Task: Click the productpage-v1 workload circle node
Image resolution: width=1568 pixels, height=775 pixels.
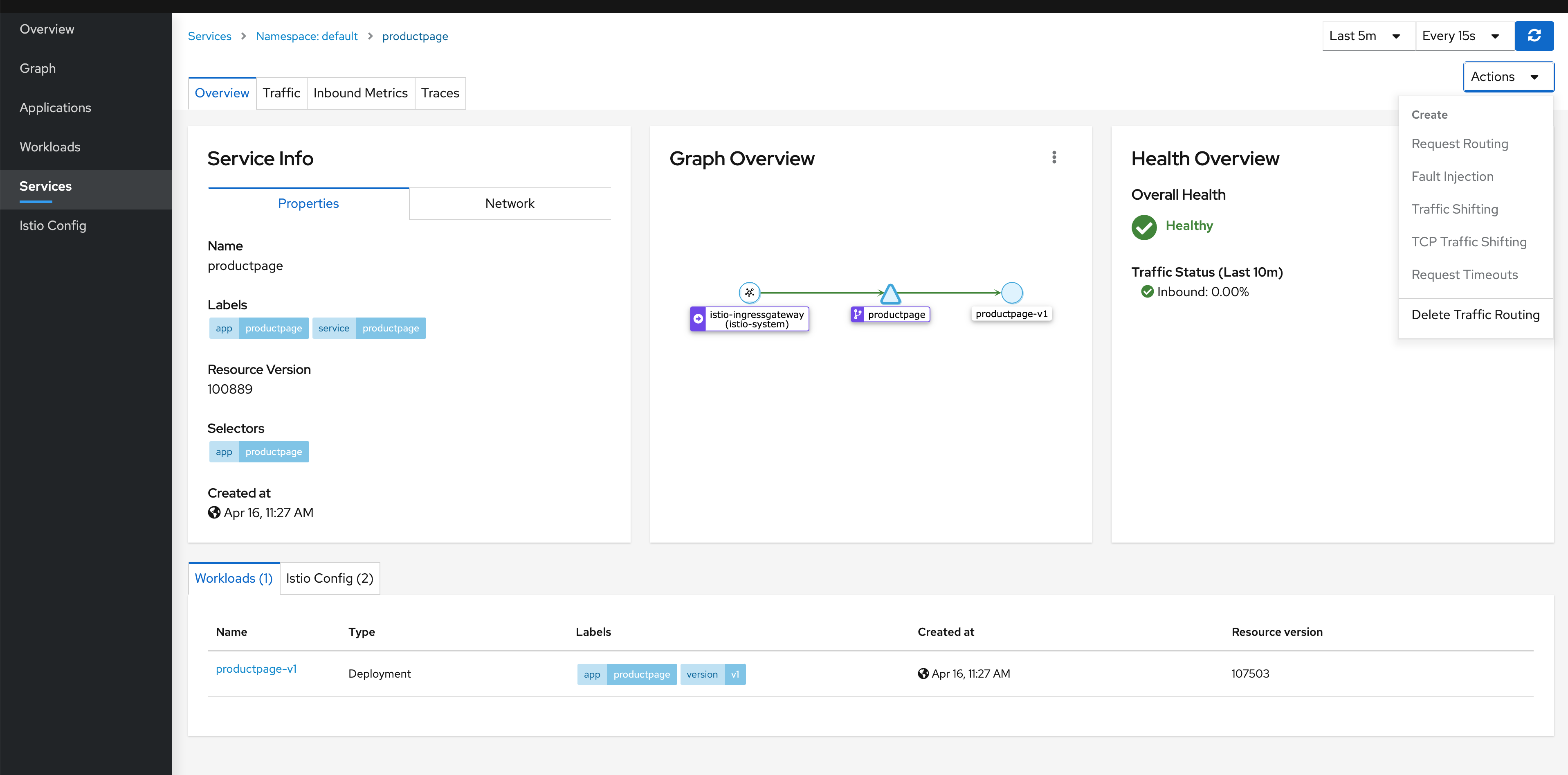Action: coord(1012,293)
